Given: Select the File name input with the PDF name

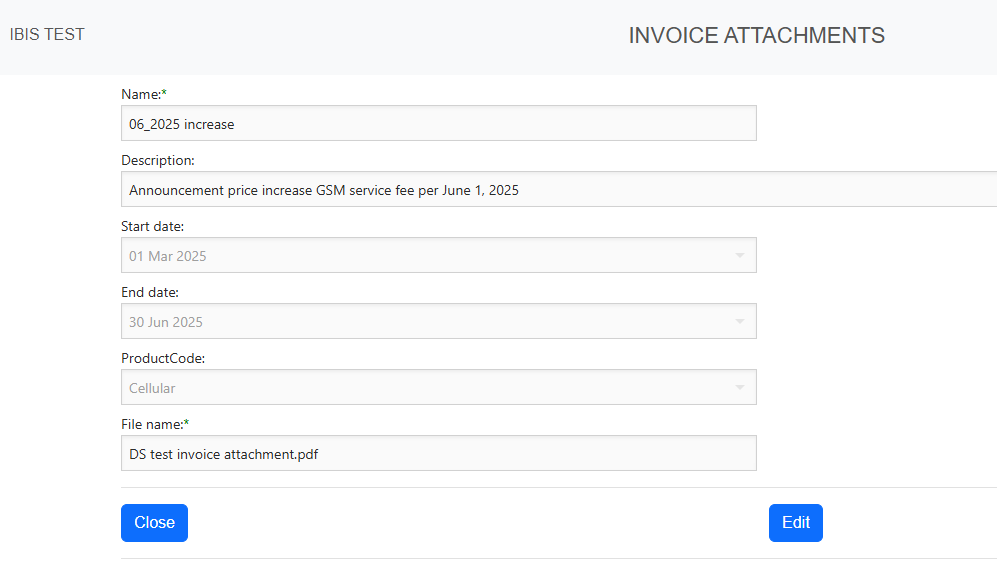Looking at the screenshot, I should pyautogui.click(x=438, y=454).
